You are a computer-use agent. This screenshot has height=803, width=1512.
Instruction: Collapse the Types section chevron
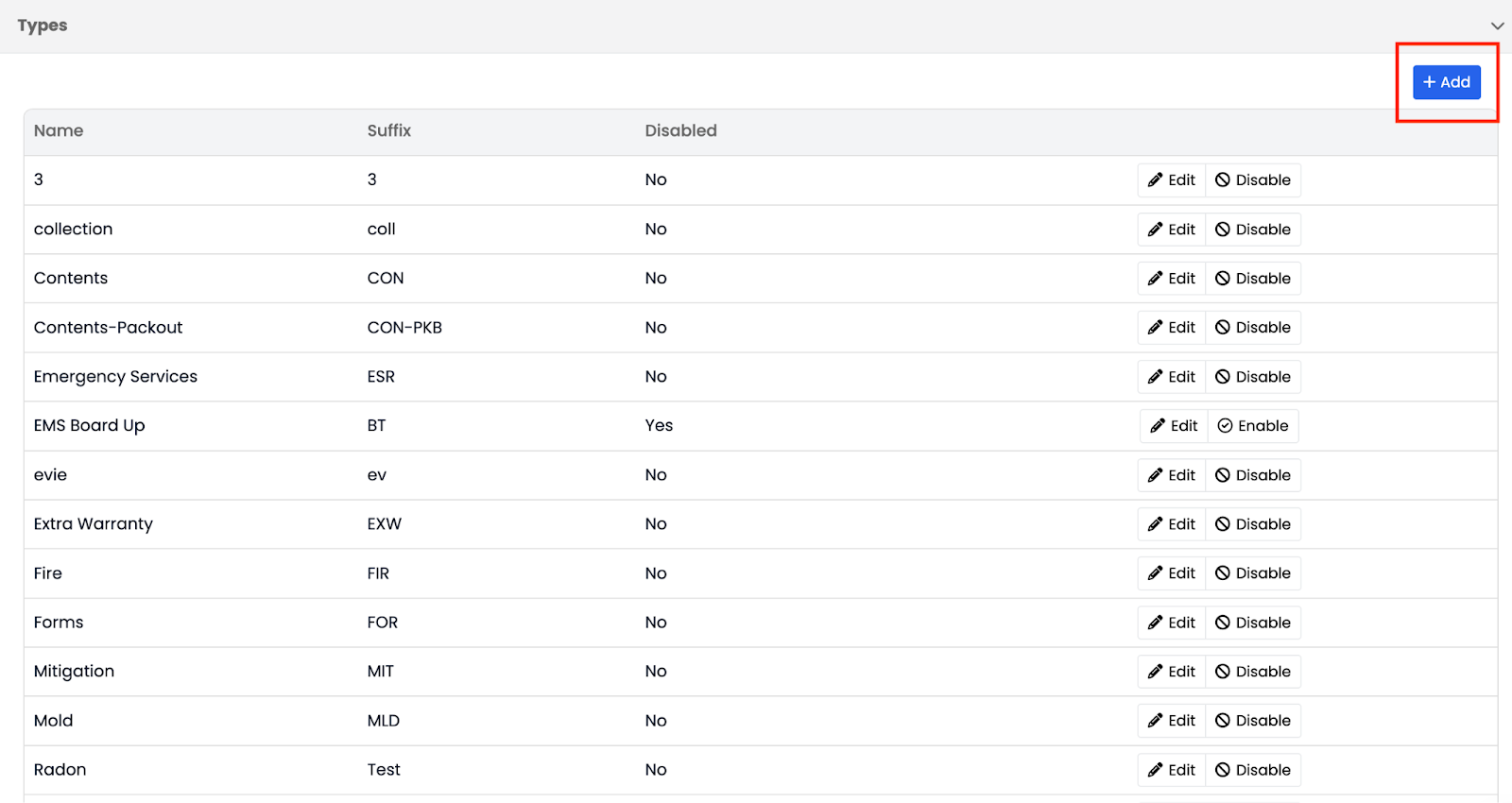[x=1497, y=26]
